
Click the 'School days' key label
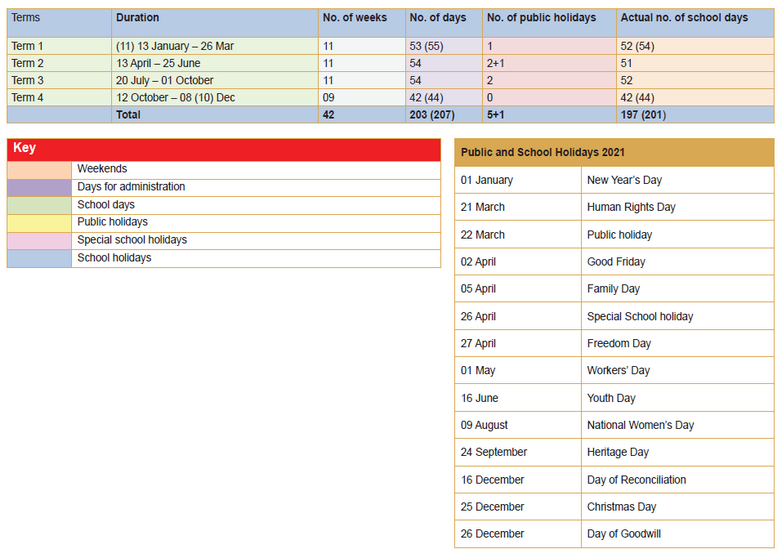pos(106,205)
